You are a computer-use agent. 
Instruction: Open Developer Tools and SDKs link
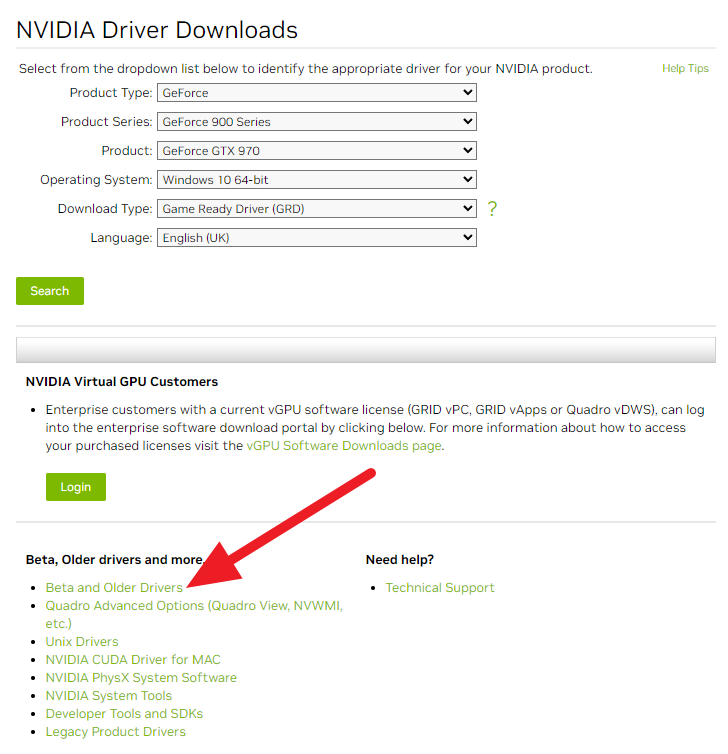pyautogui.click(x=124, y=714)
